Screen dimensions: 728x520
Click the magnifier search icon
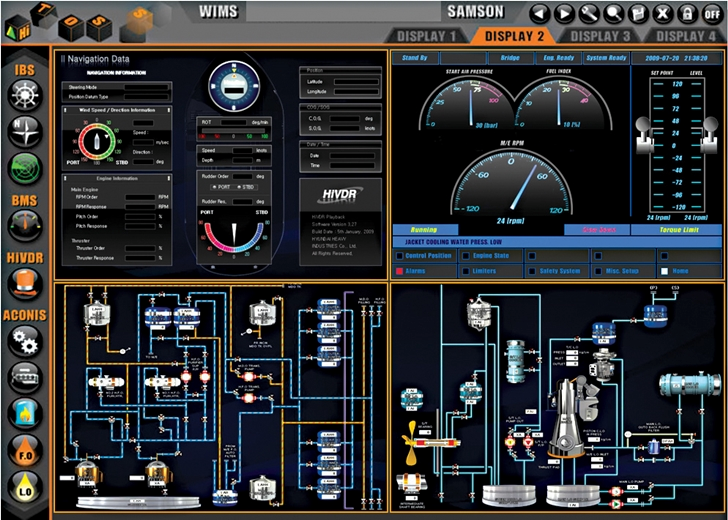pyautogui.click(x=613, y=14)
